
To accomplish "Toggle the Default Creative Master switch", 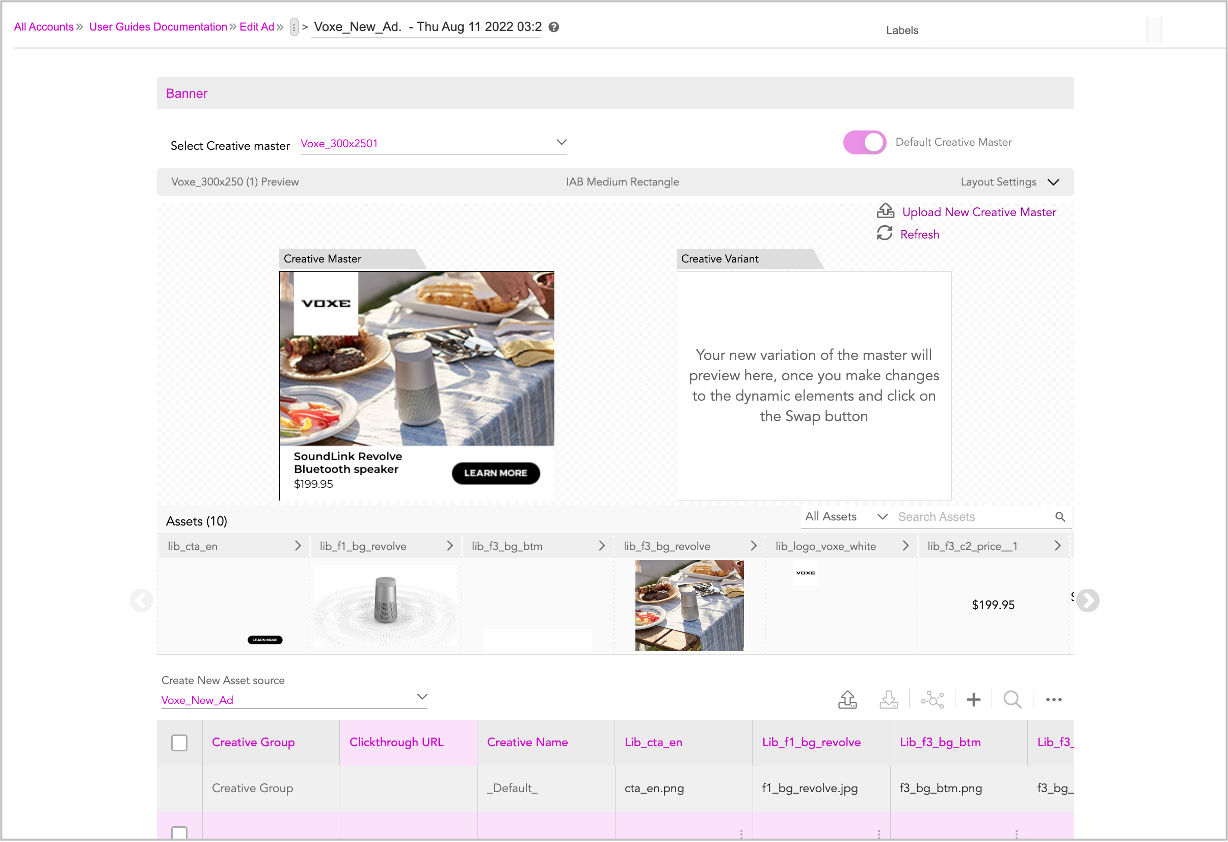I will click(x=865, y=142).
